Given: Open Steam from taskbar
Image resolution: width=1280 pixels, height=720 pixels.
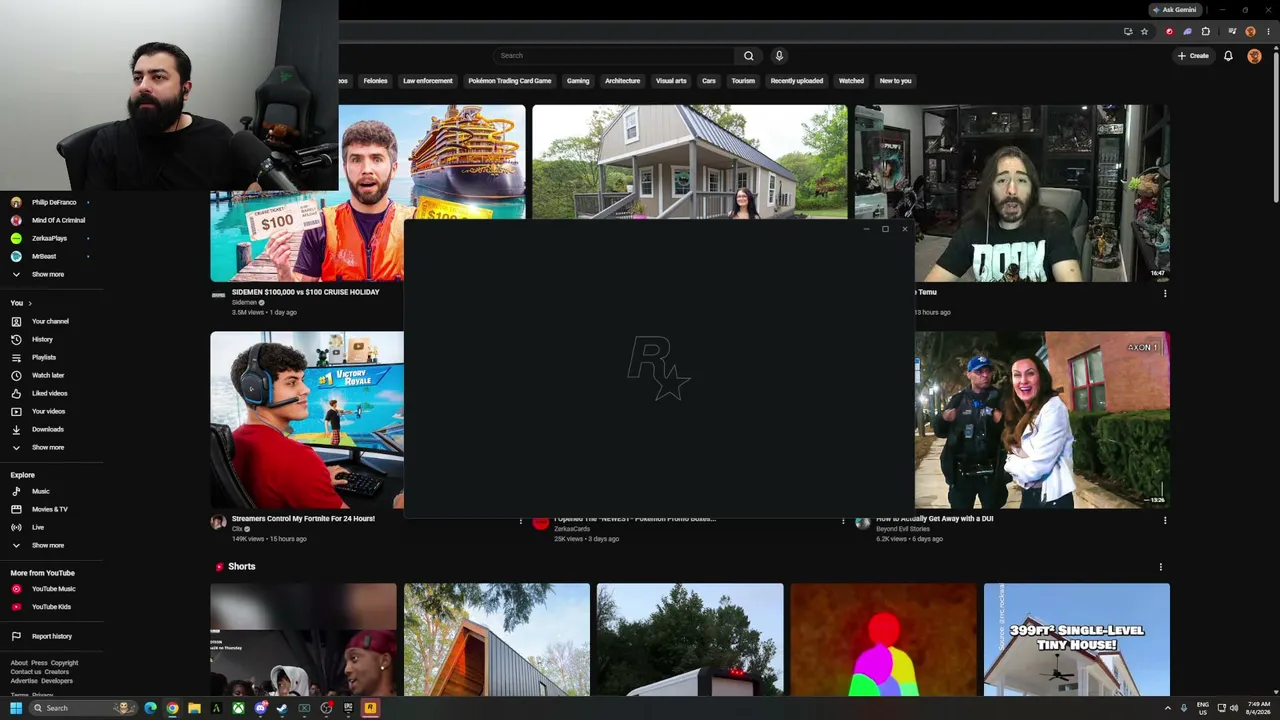Looking at the screenshot, I should click(x=282, y=708).
